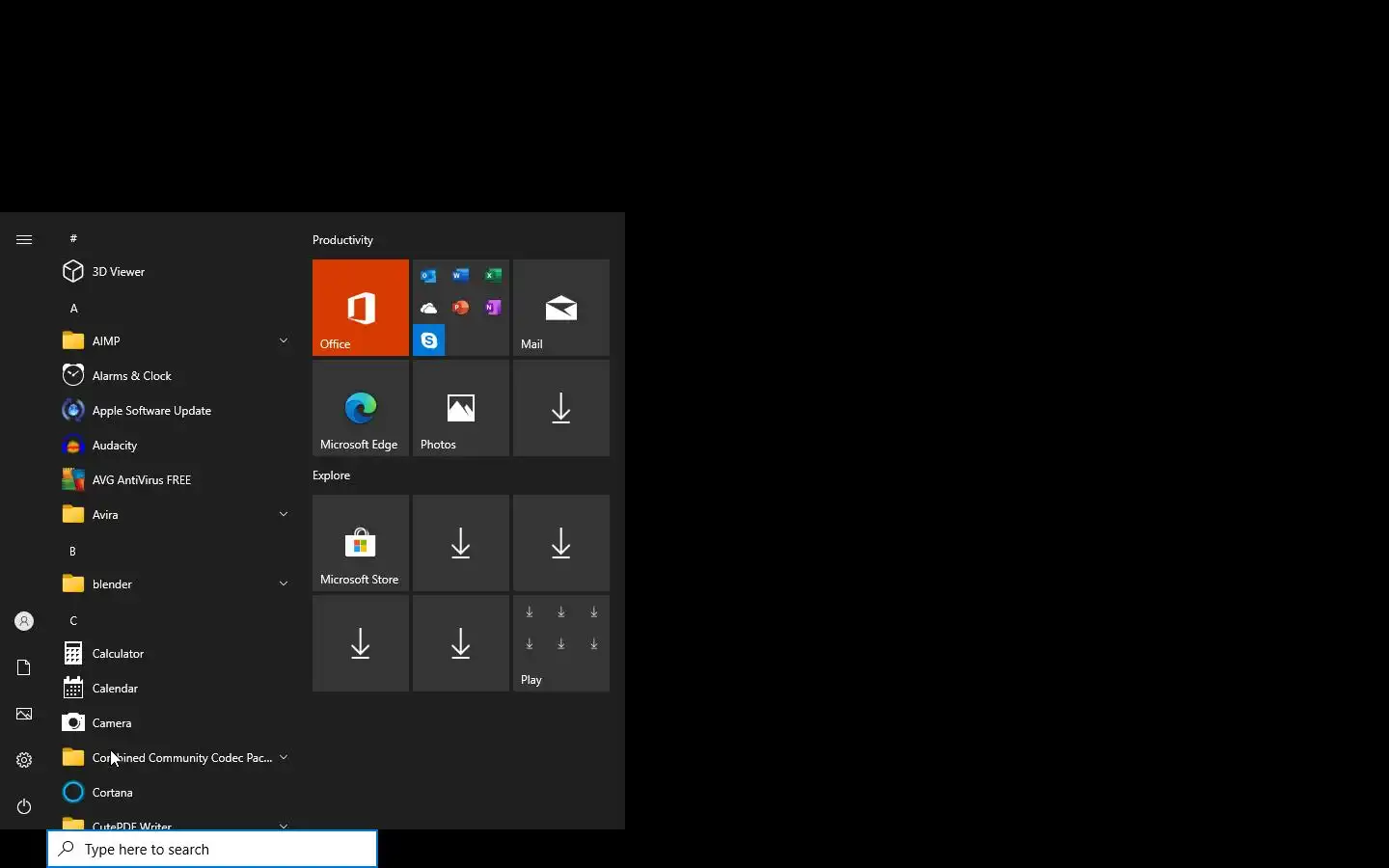Click the OneNote icon in the Office group tile

pos(493,308)
